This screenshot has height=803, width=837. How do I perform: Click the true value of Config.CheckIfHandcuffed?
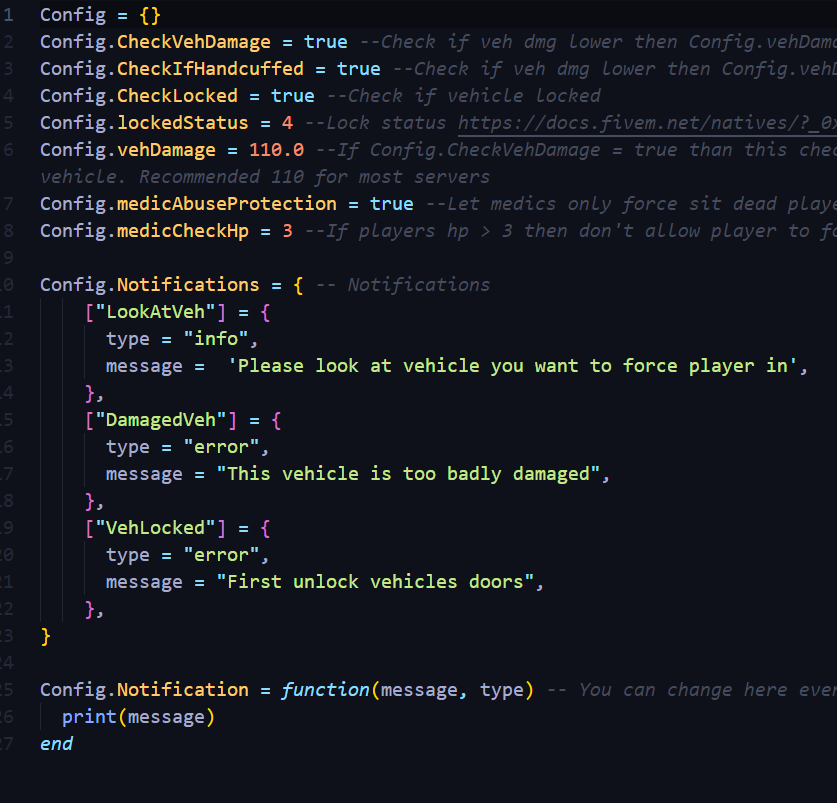[358, 69]
